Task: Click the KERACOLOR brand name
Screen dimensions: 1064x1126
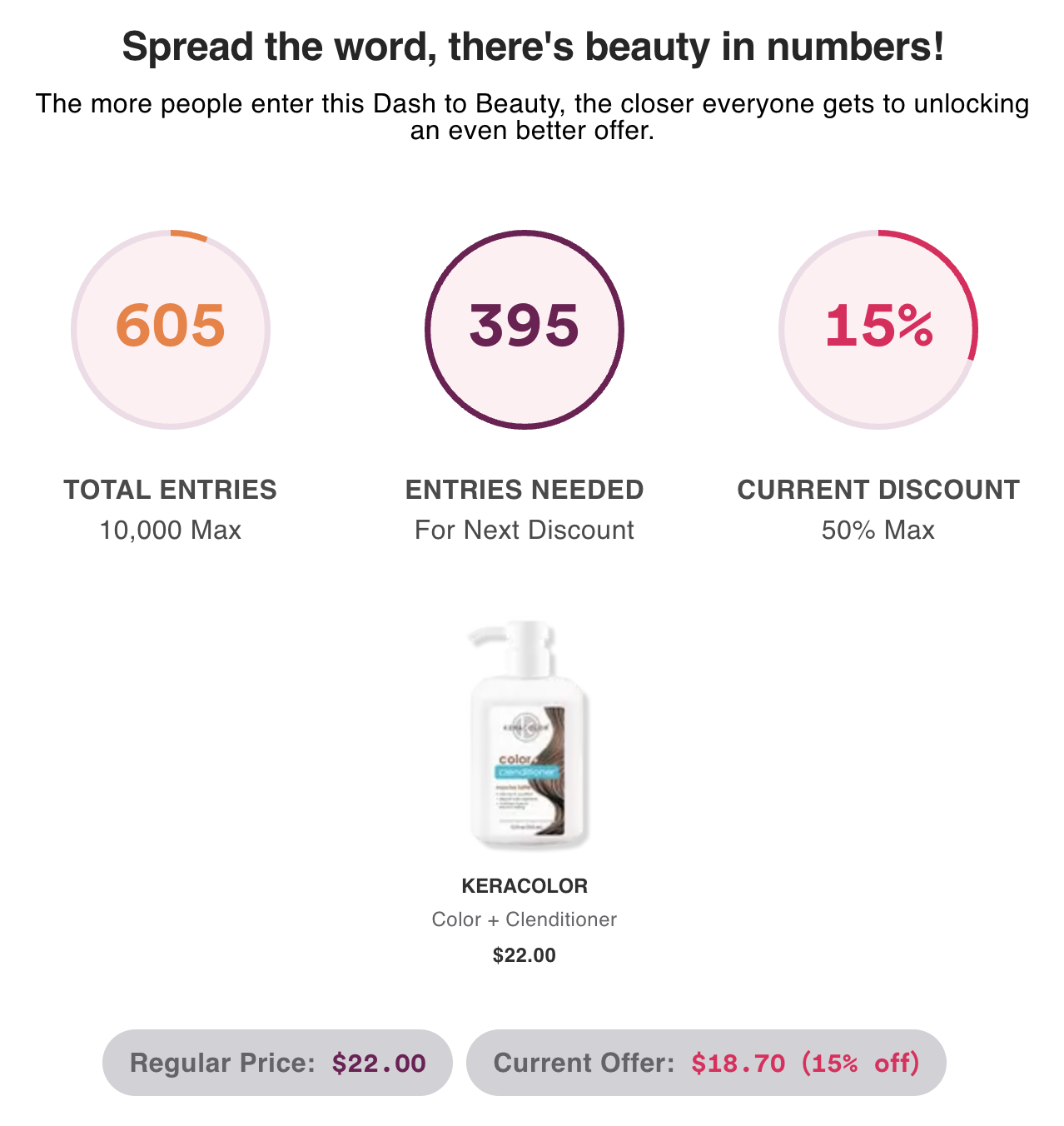Action: [x=525, y=886]
